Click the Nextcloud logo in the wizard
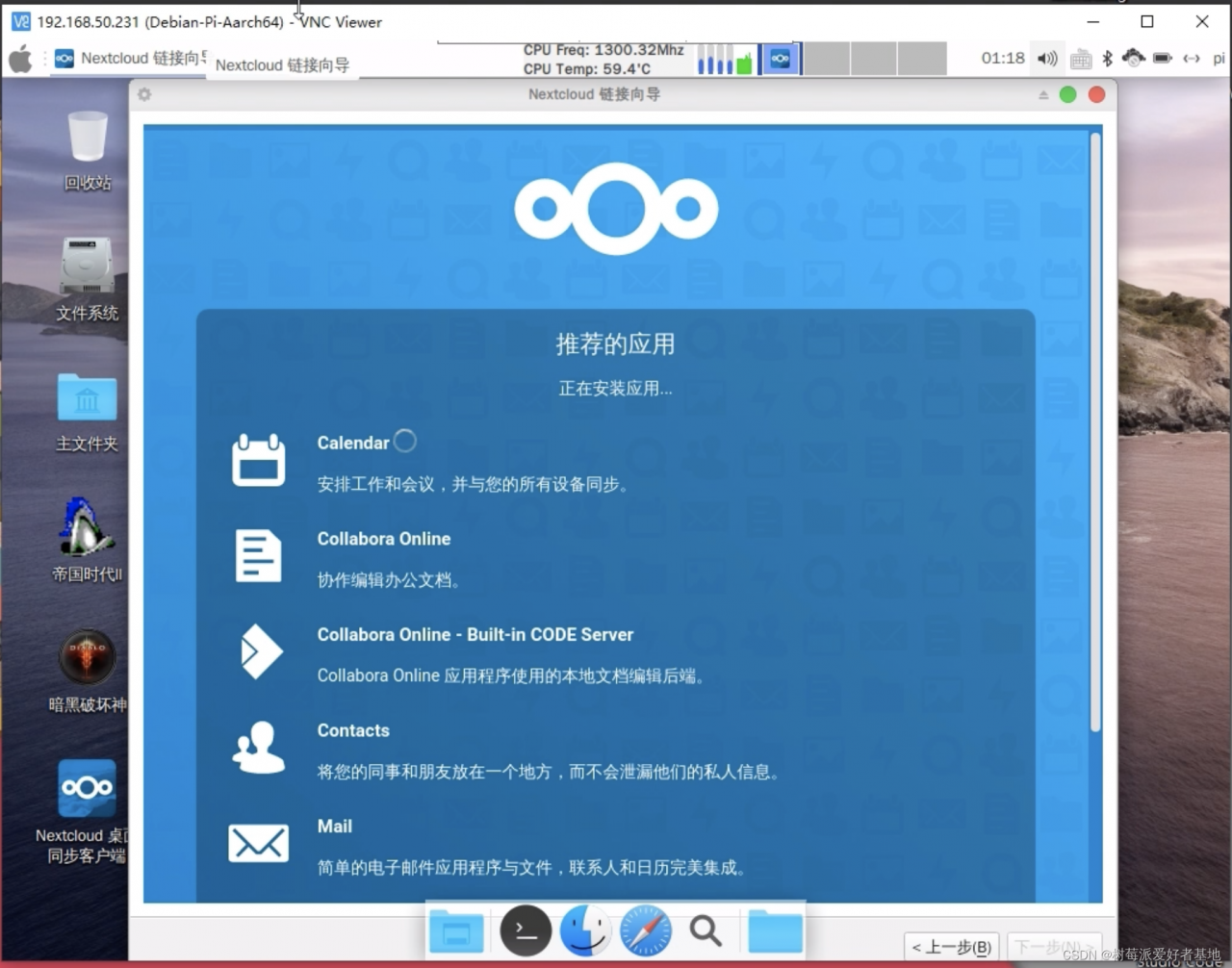This screenshot has width=1232, height=968. tap(616, 209)
